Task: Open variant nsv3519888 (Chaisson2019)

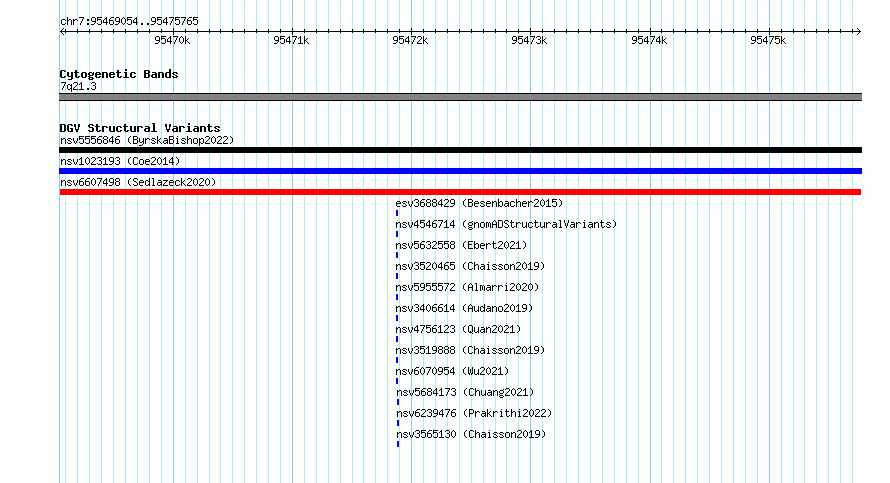Action: coord(470,350)
